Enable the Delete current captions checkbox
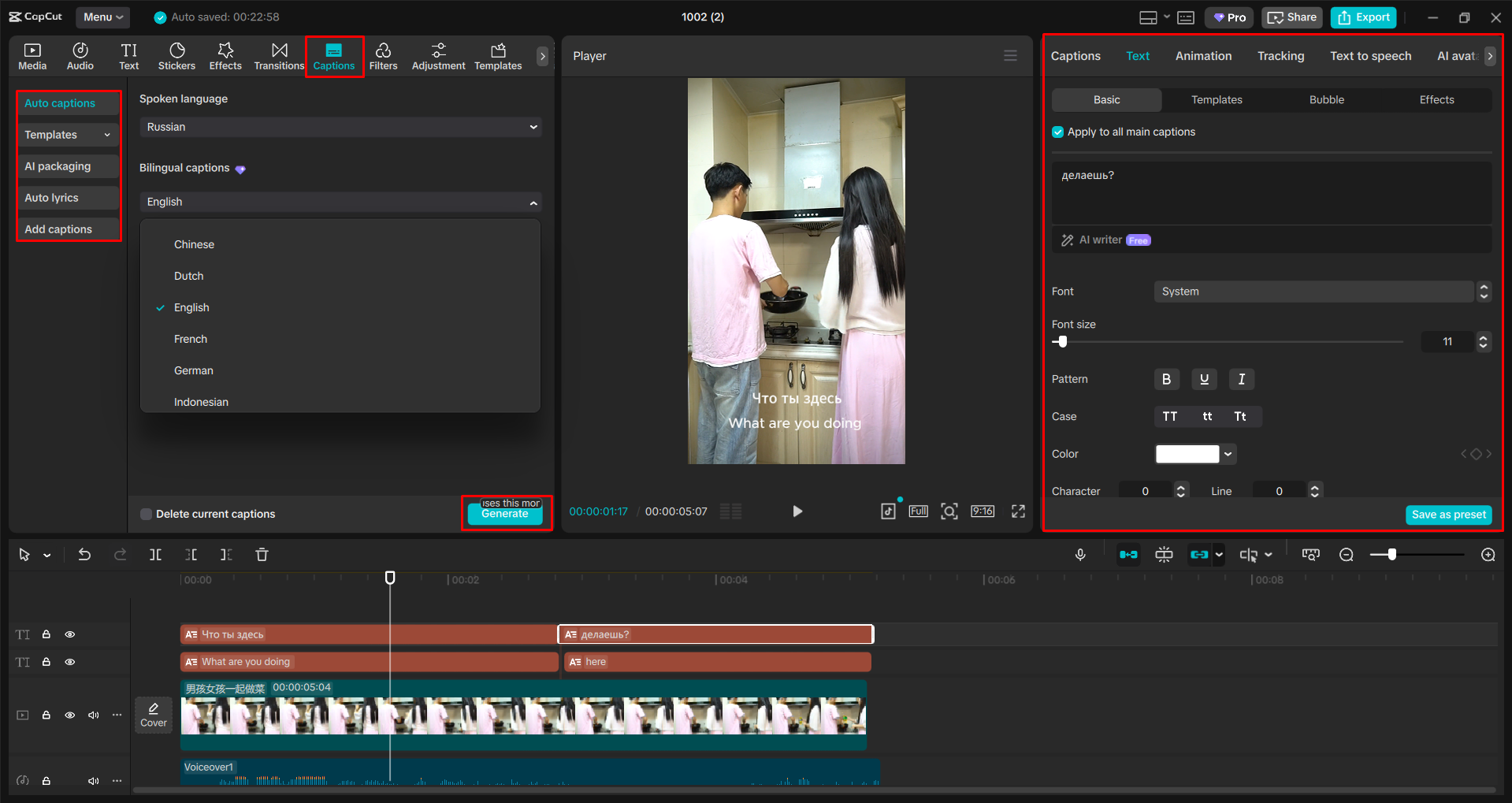 point(146,513)
